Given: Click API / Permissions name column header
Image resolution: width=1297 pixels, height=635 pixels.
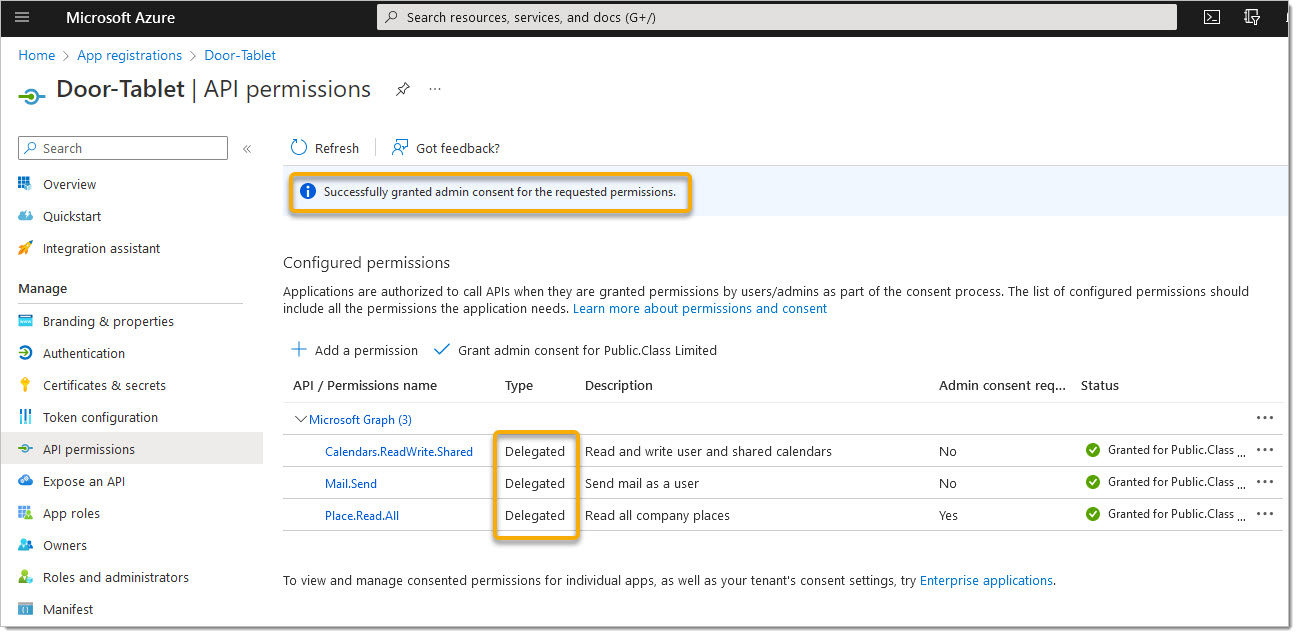Looking at the screenshot, I should (365, 385).
